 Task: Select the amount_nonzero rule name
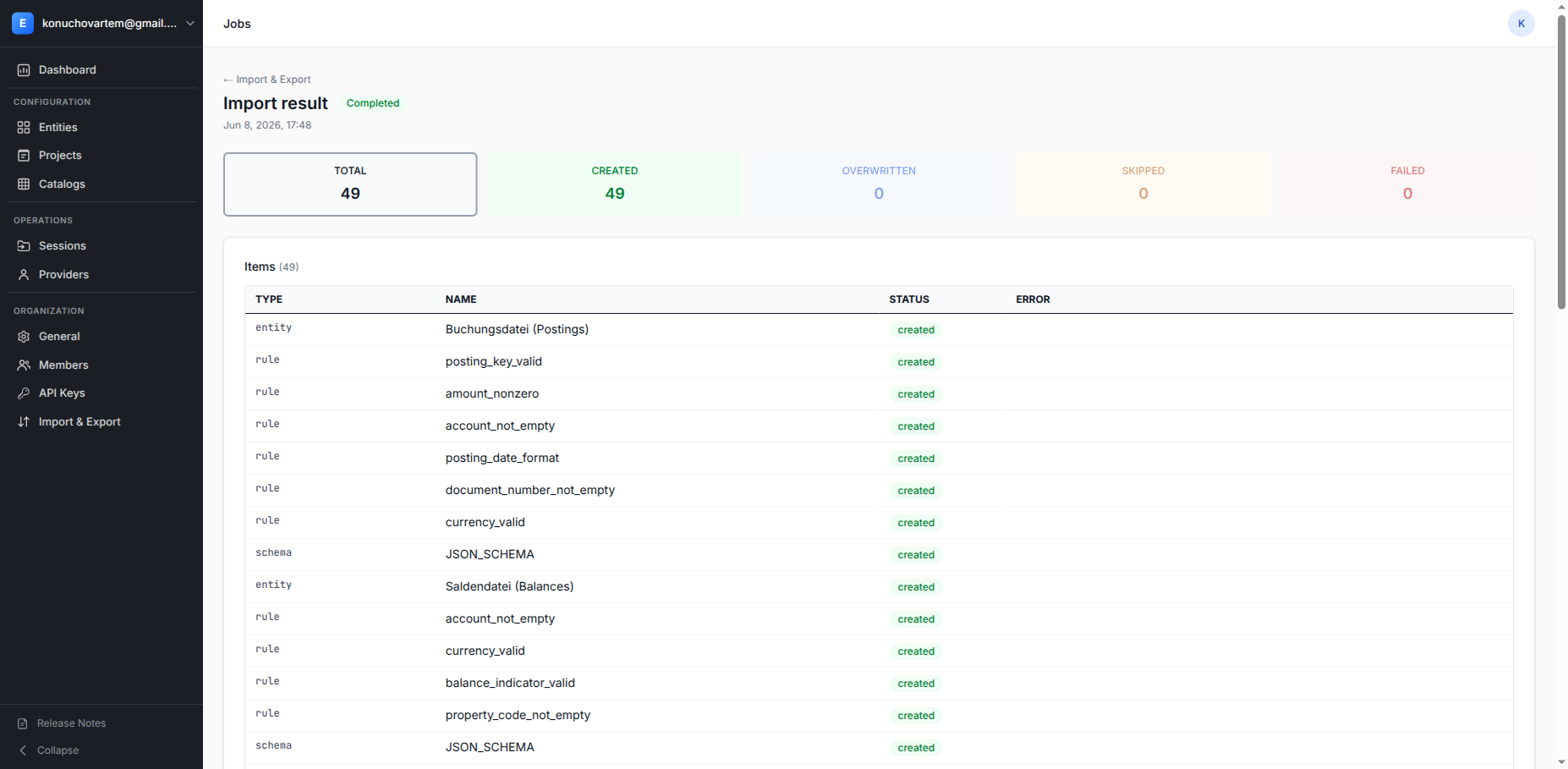pyautogui.click(x=492, y=394)
